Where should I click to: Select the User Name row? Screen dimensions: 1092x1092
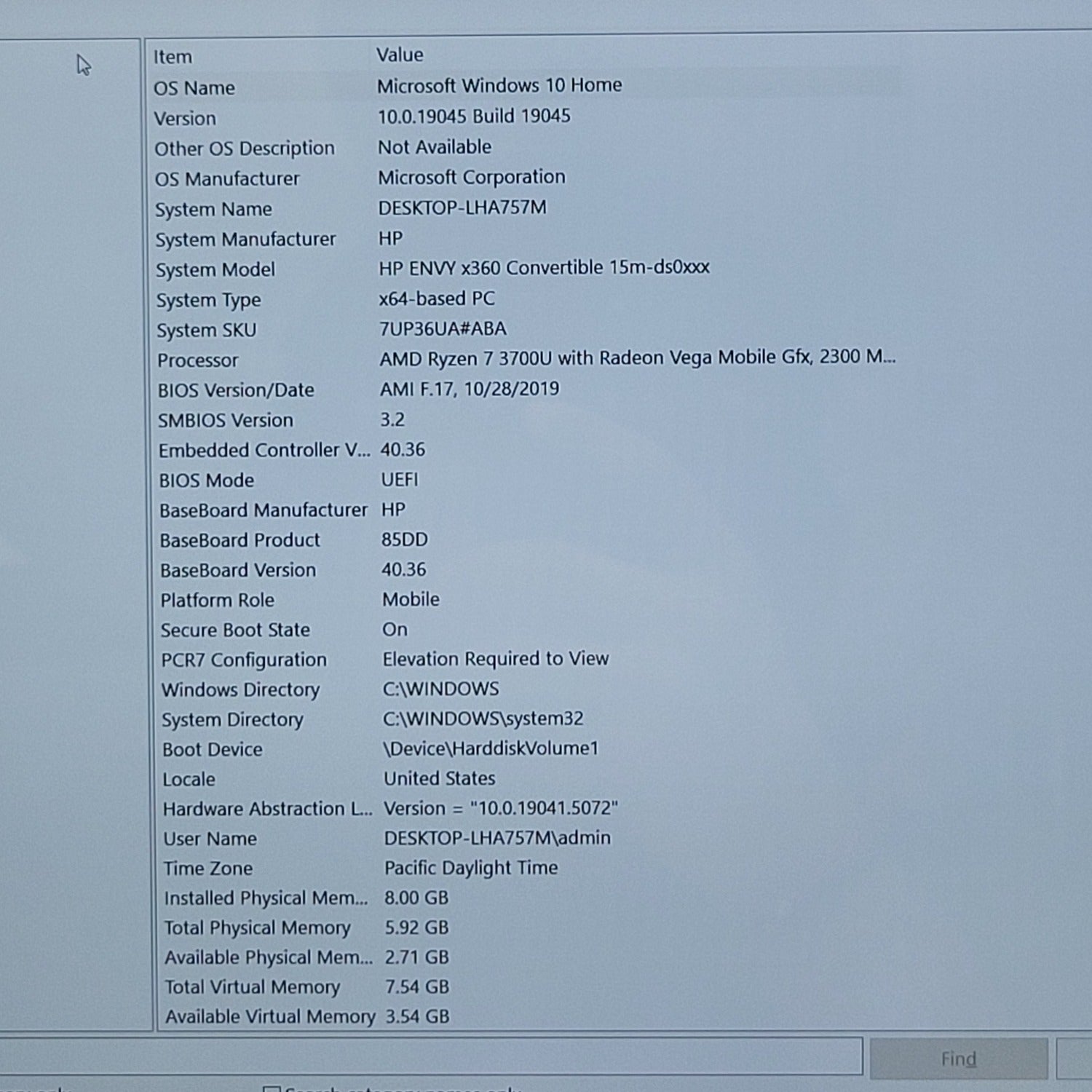(x=210, y=839)
